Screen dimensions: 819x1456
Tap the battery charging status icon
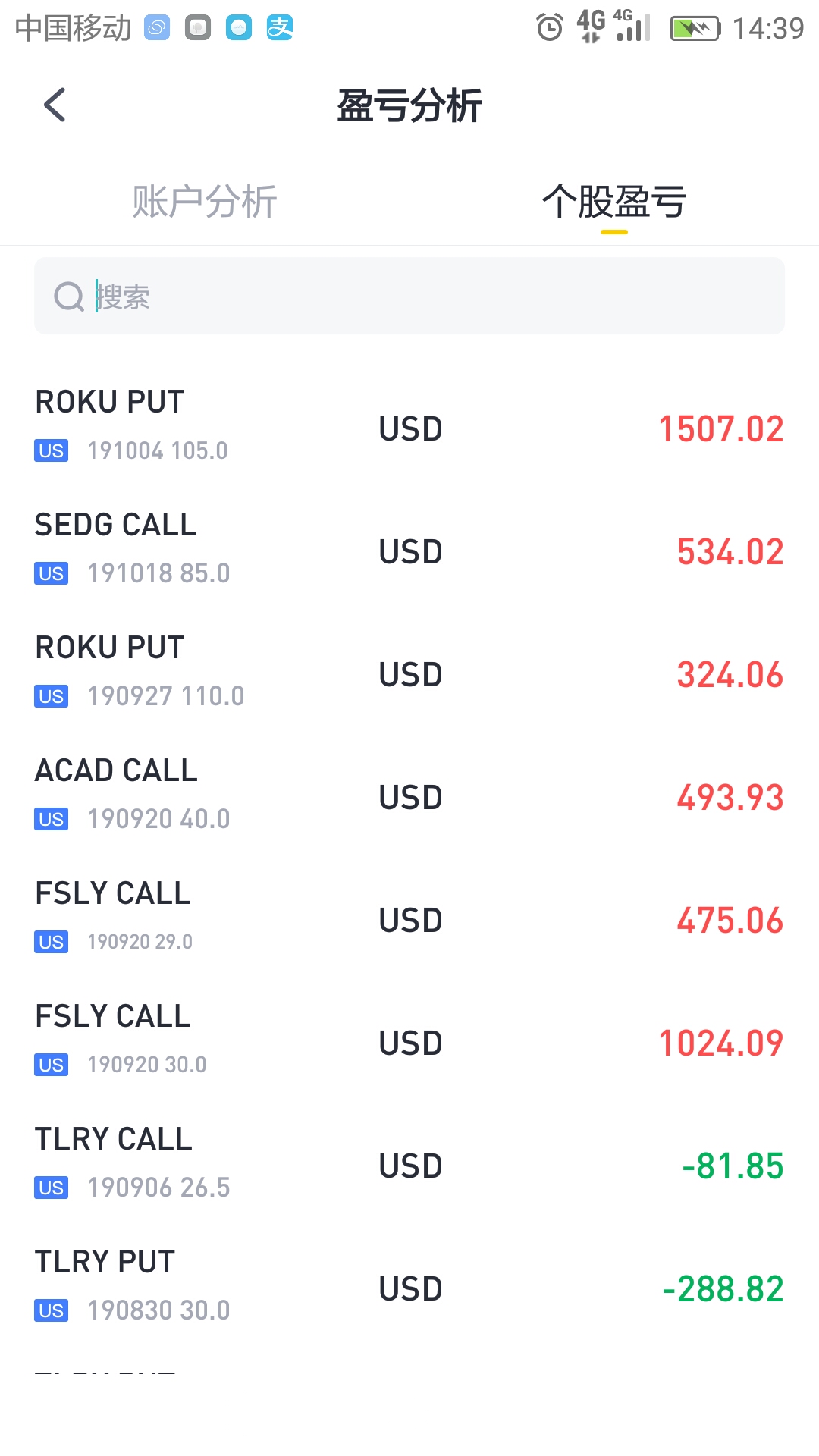[x=695, y=29]
